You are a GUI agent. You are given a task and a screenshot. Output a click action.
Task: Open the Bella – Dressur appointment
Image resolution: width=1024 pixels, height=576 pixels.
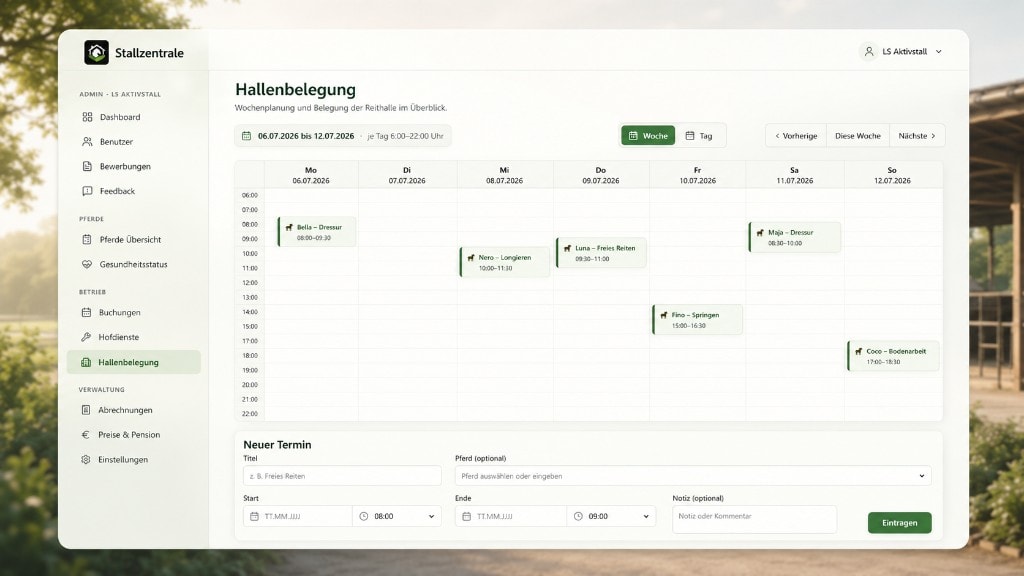317,232
